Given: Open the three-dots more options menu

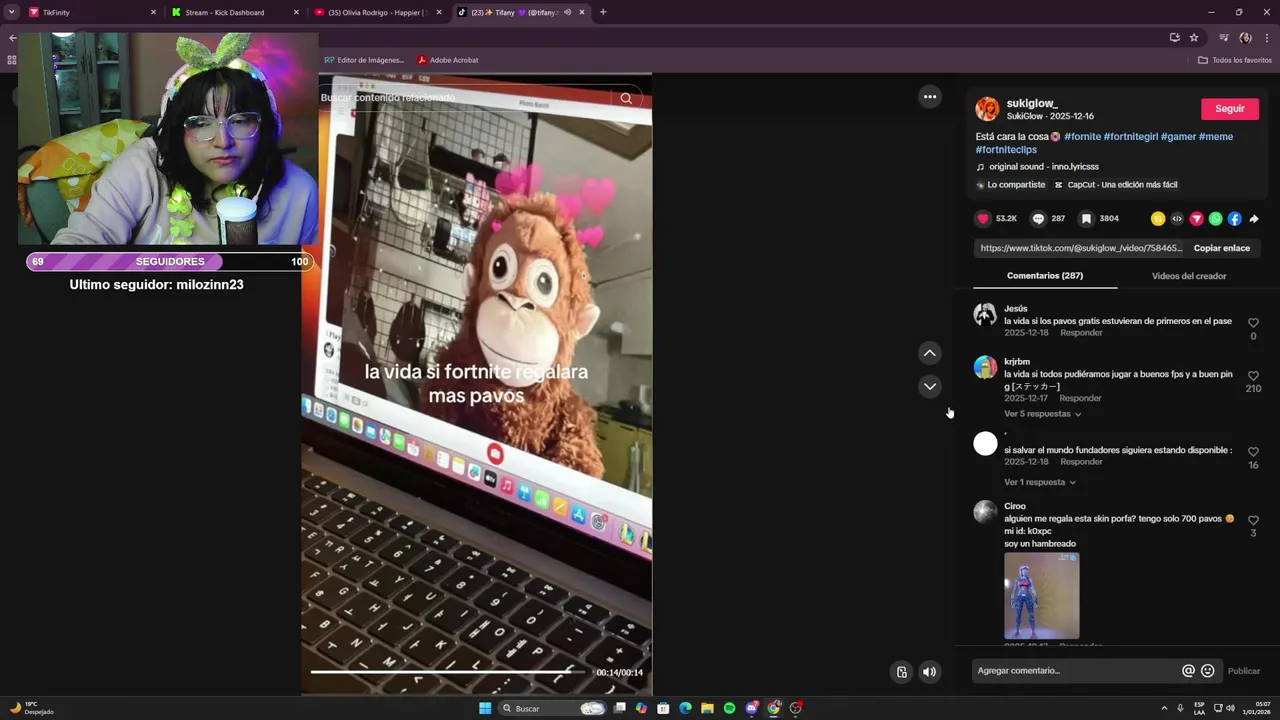Looking at the screenshot, I should (930, 97).
